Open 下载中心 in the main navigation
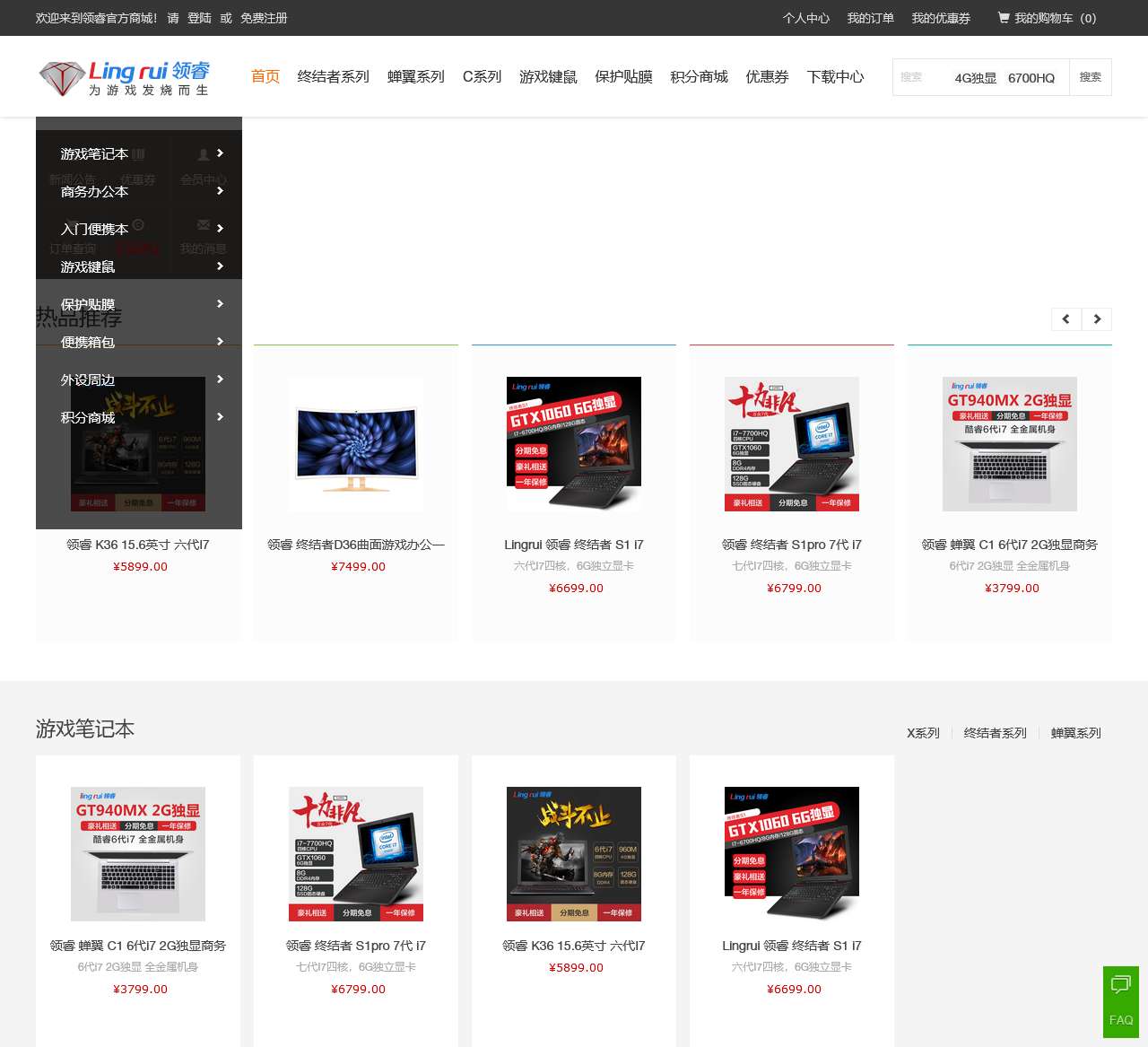The height and width of the screenshot is (1047, 1148). click(835, 77)
